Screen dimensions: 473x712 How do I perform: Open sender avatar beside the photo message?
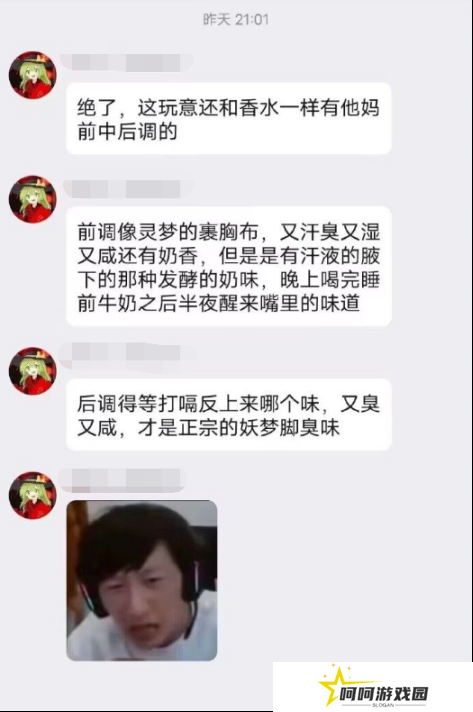[x=32, y=495]
